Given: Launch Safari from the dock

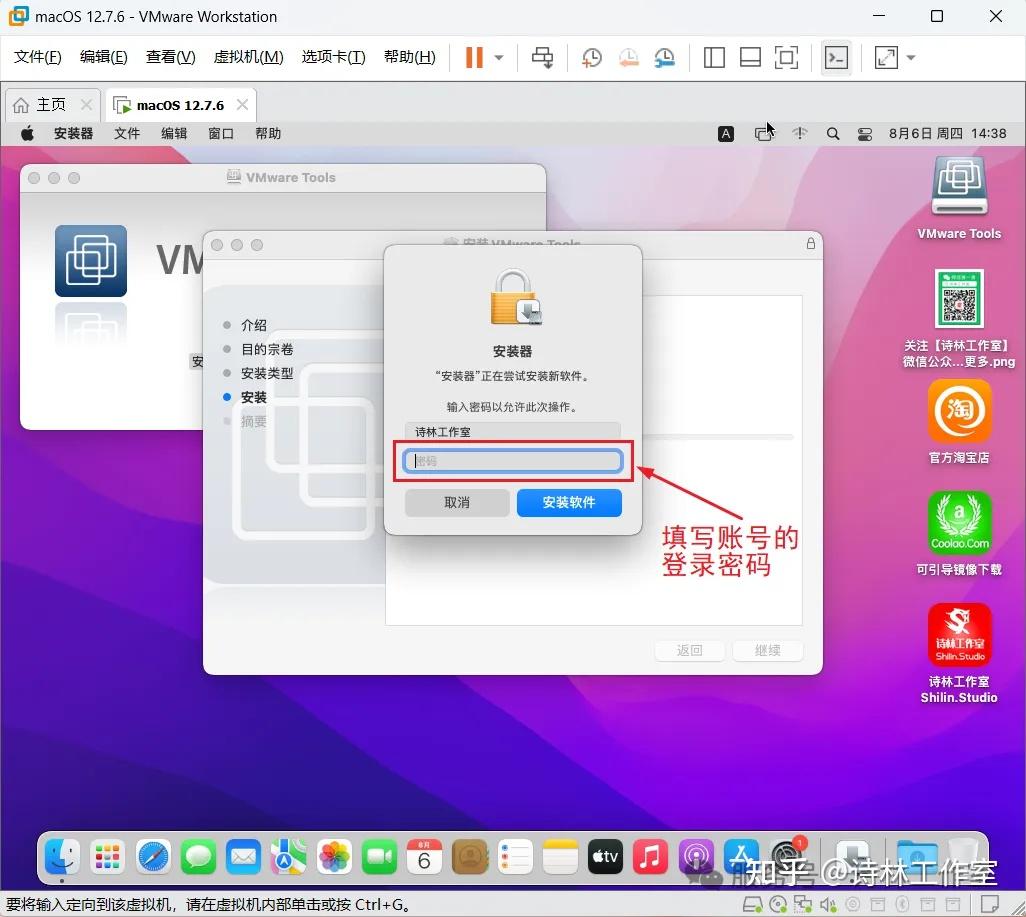Looking at the screenshot, I should (153, 856).
